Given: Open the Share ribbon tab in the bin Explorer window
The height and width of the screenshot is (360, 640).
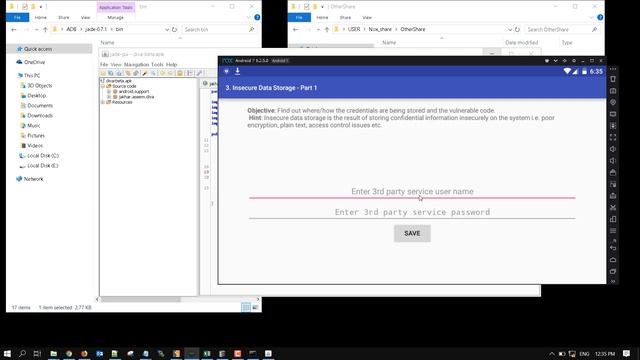Looking at the screenshot, I should tap(64, 18).
